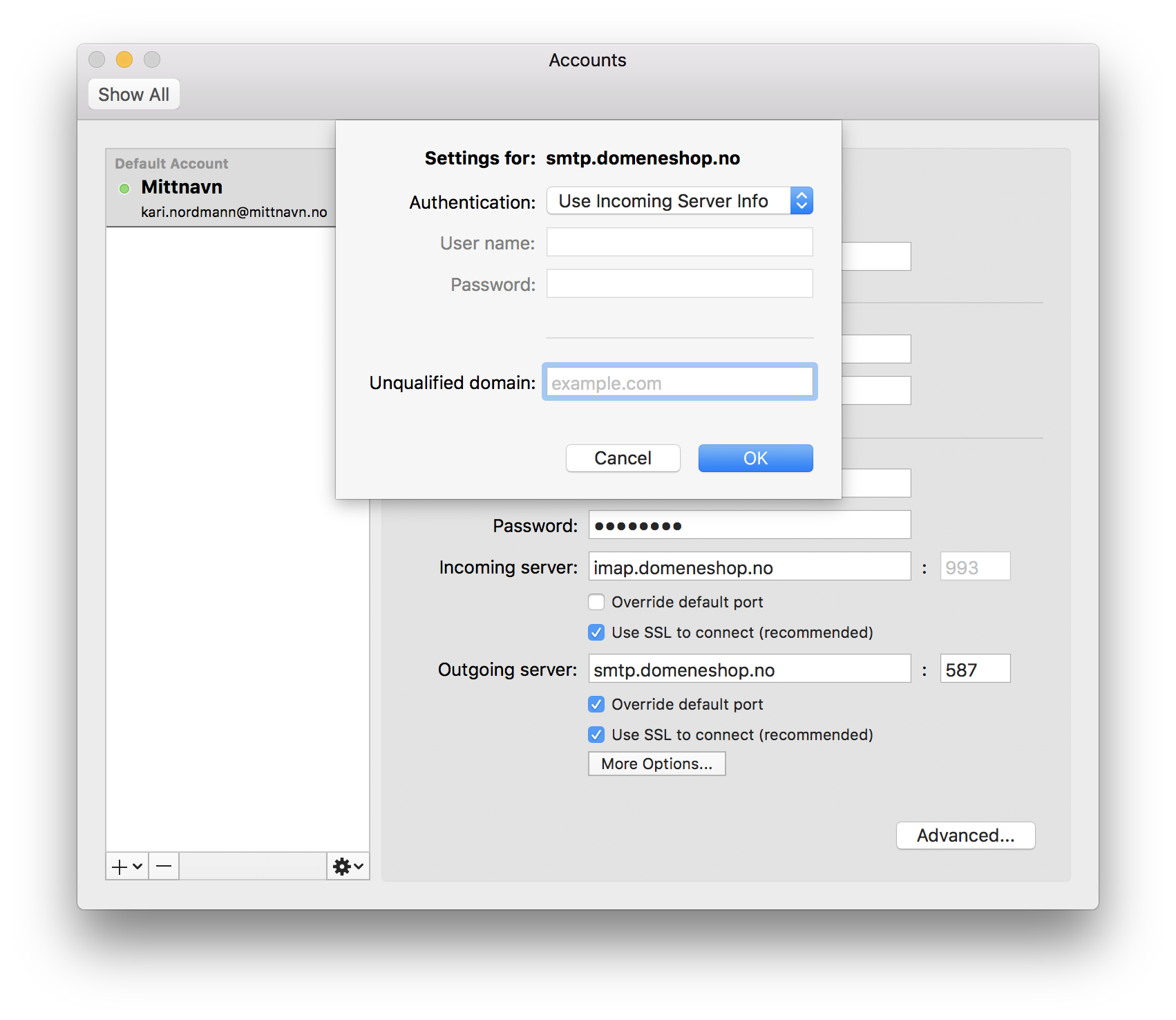Click OK in the settings sheet
1176x1020 pixels.
tap(756, 458)
